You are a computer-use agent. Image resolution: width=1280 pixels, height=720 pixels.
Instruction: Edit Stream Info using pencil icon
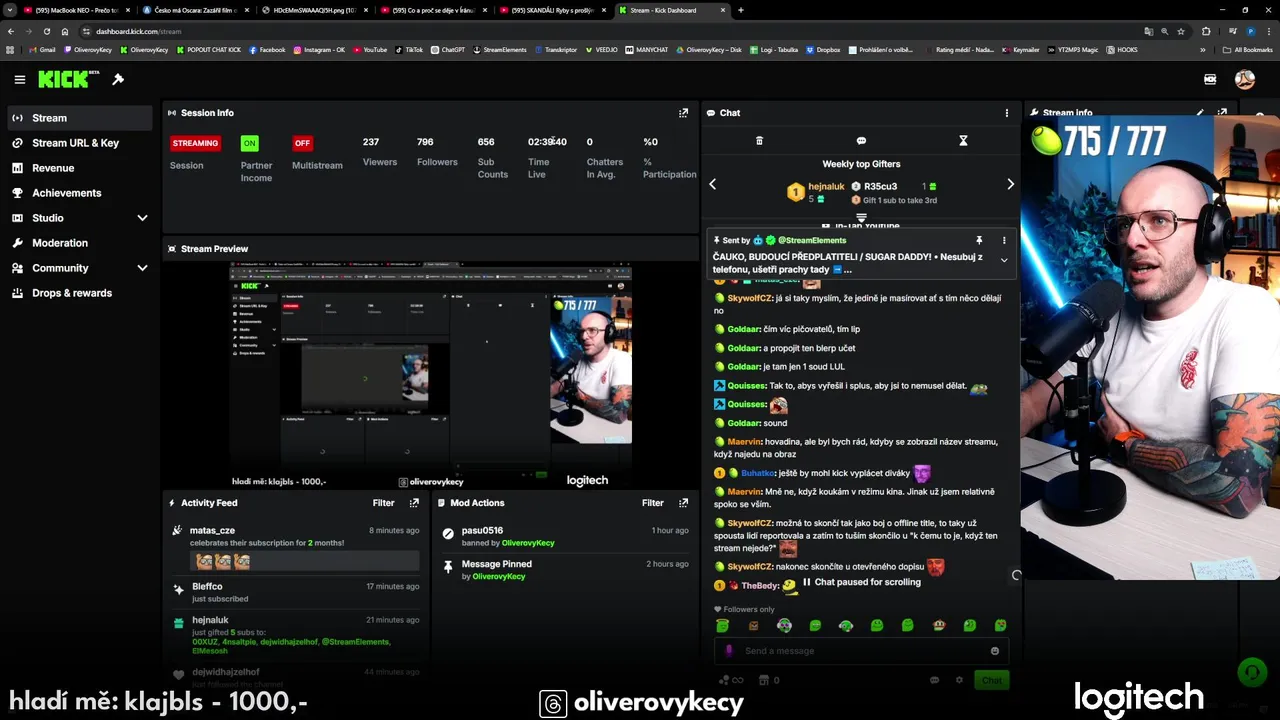click(1200, 113)
